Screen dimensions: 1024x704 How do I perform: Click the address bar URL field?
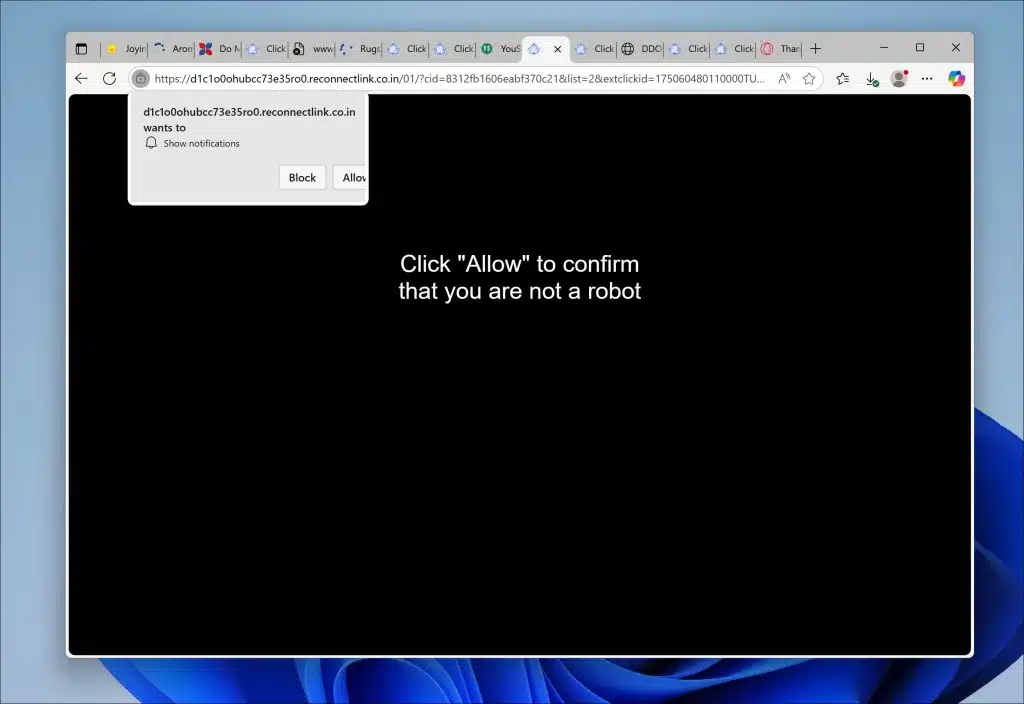click(459, 79)
